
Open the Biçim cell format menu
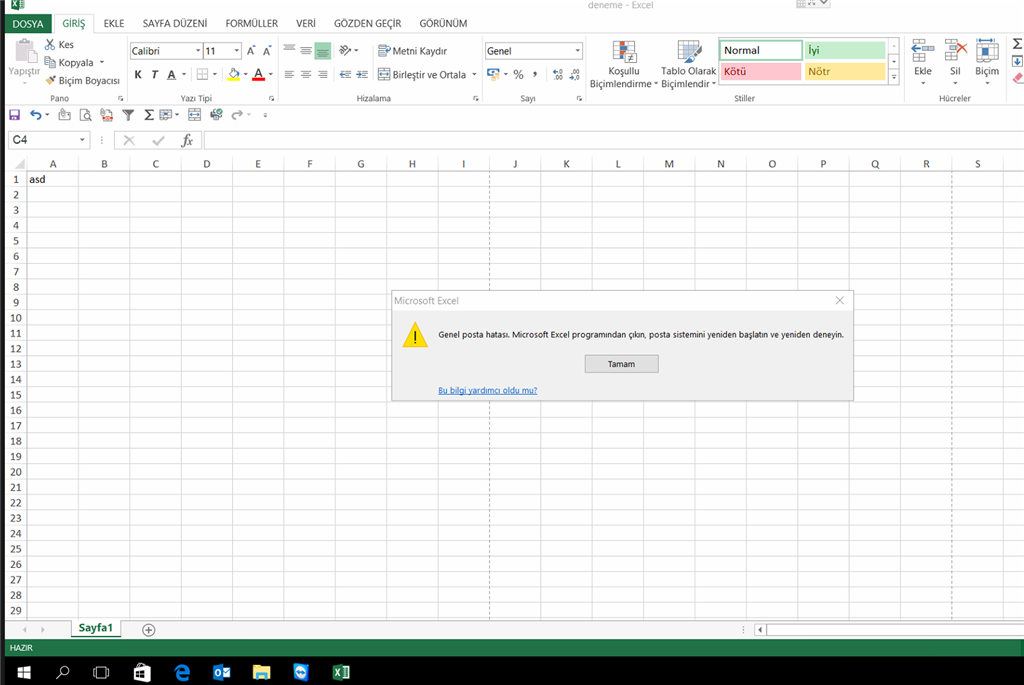(987, 62)
